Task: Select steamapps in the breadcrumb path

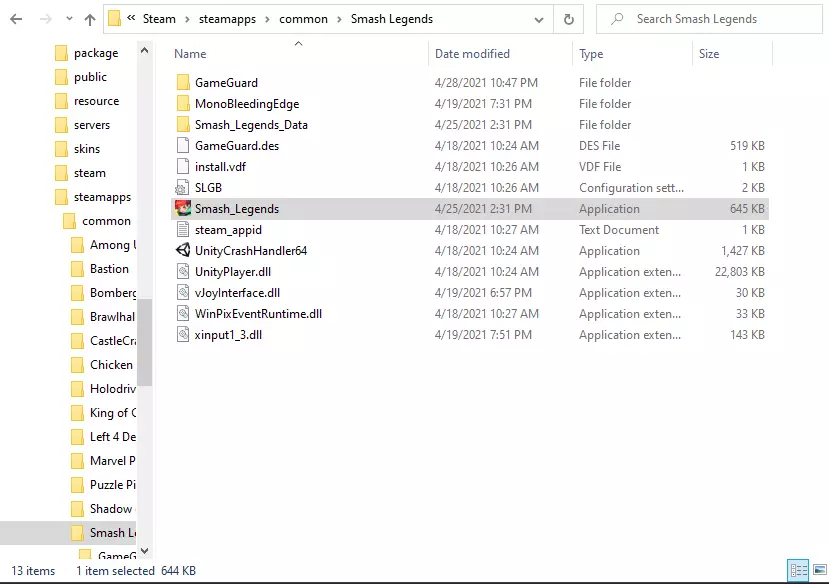Action: (227, 19)
